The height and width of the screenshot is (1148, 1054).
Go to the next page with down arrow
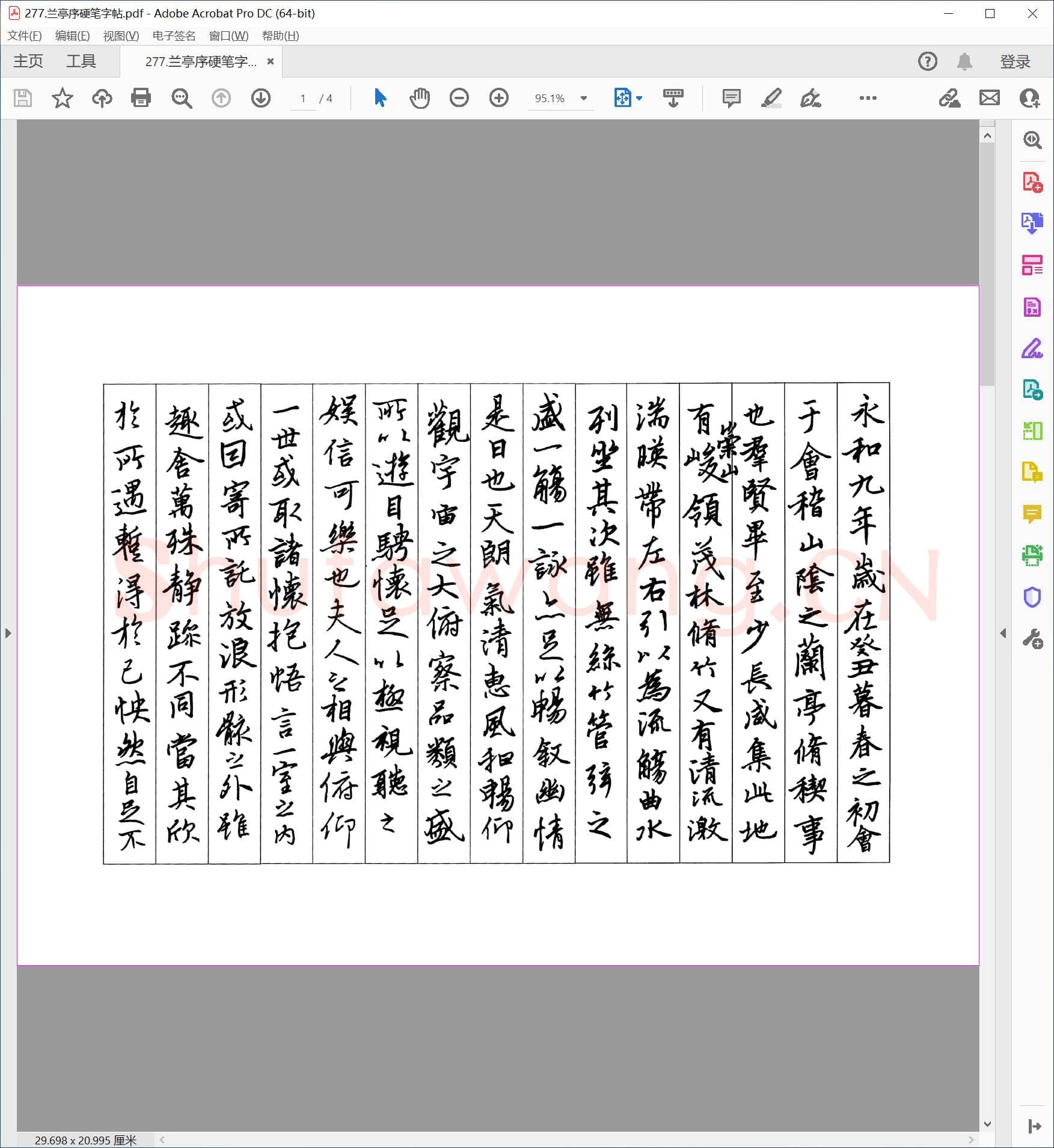tap(260, 98)
